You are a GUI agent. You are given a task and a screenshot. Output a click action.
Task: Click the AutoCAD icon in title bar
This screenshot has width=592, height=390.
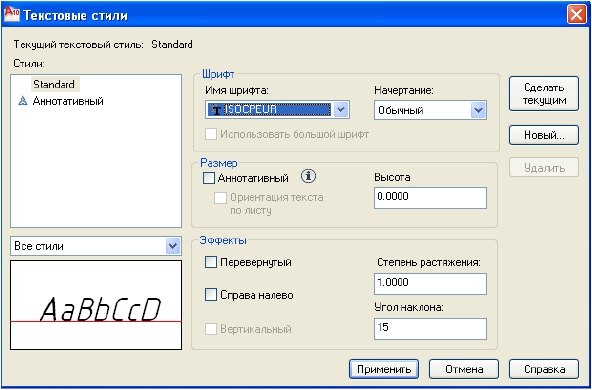click(x=11, y=15)
